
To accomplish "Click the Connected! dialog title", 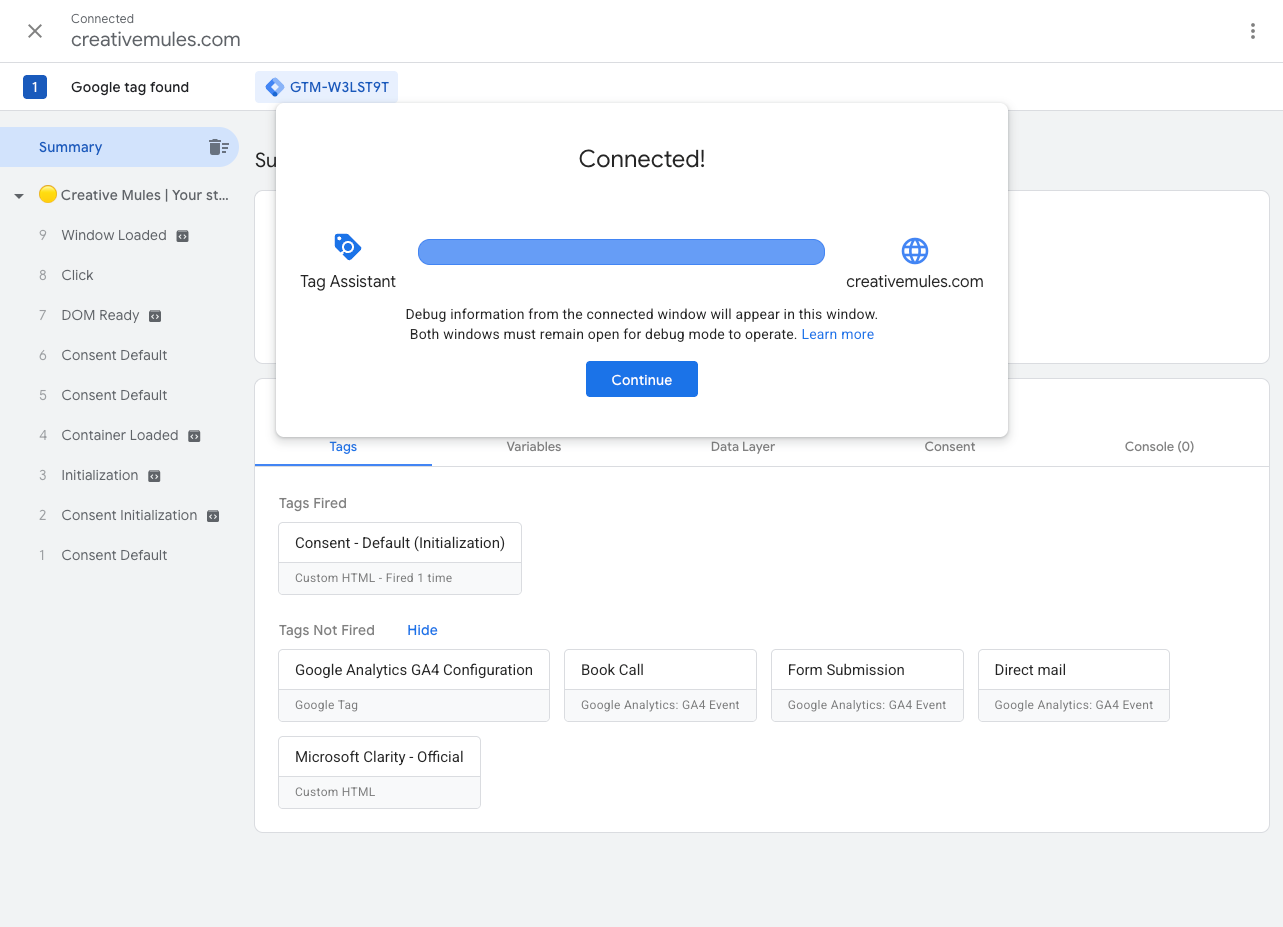I will tap(642, 158).
